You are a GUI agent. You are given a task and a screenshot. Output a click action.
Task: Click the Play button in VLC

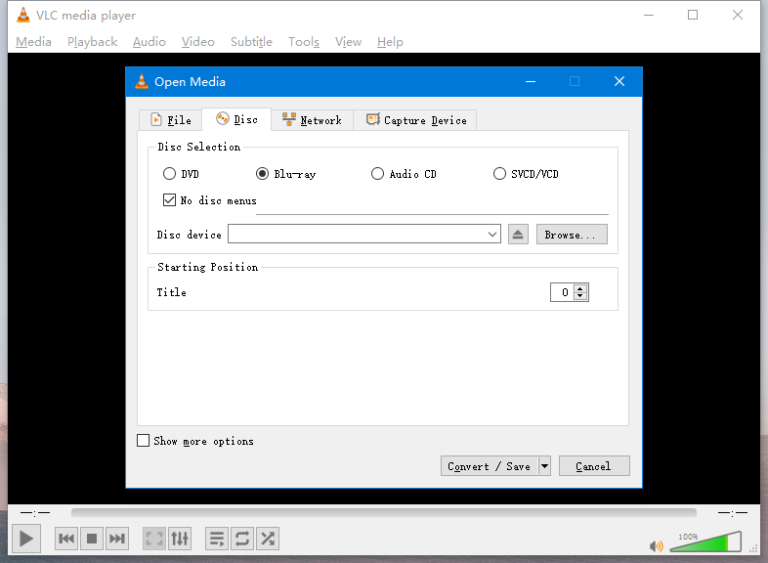point(26,539)
